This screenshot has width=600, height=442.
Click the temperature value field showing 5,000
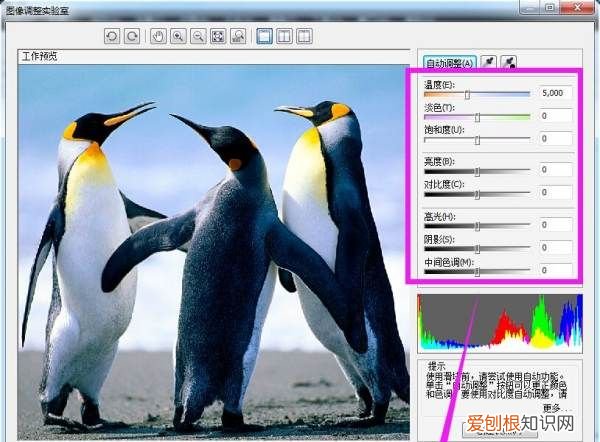pos(554,92)
